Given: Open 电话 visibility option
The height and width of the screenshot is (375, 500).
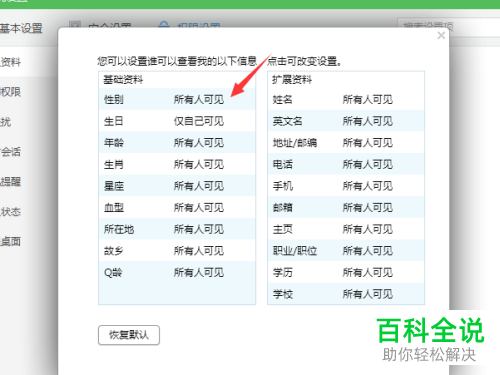Looking at the screenshot, I should point(368,164).
